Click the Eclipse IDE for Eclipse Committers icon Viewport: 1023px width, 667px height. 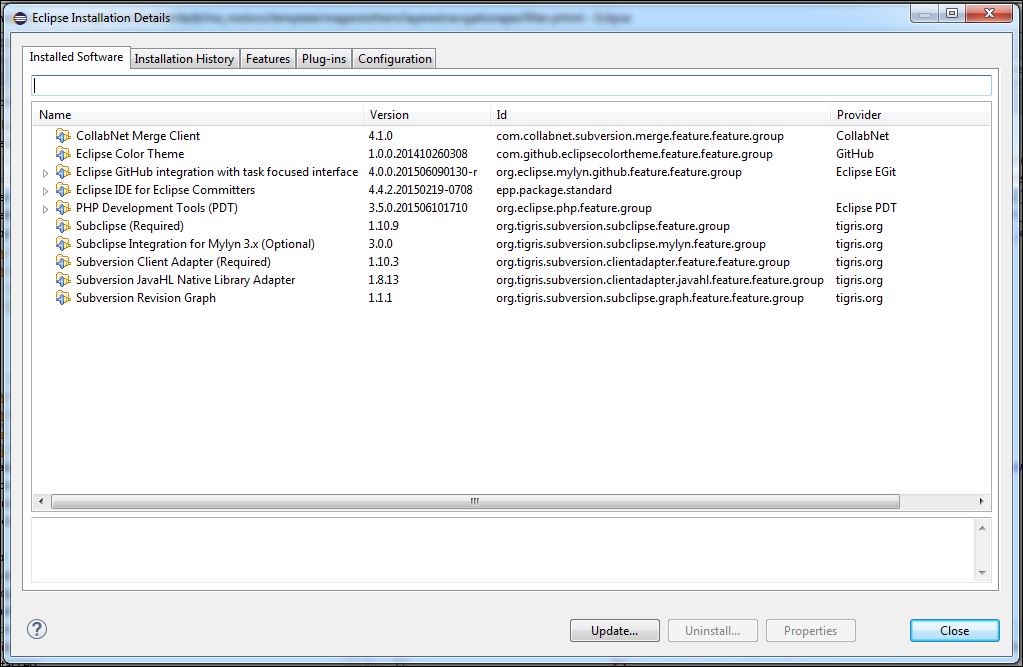[63, 190]
